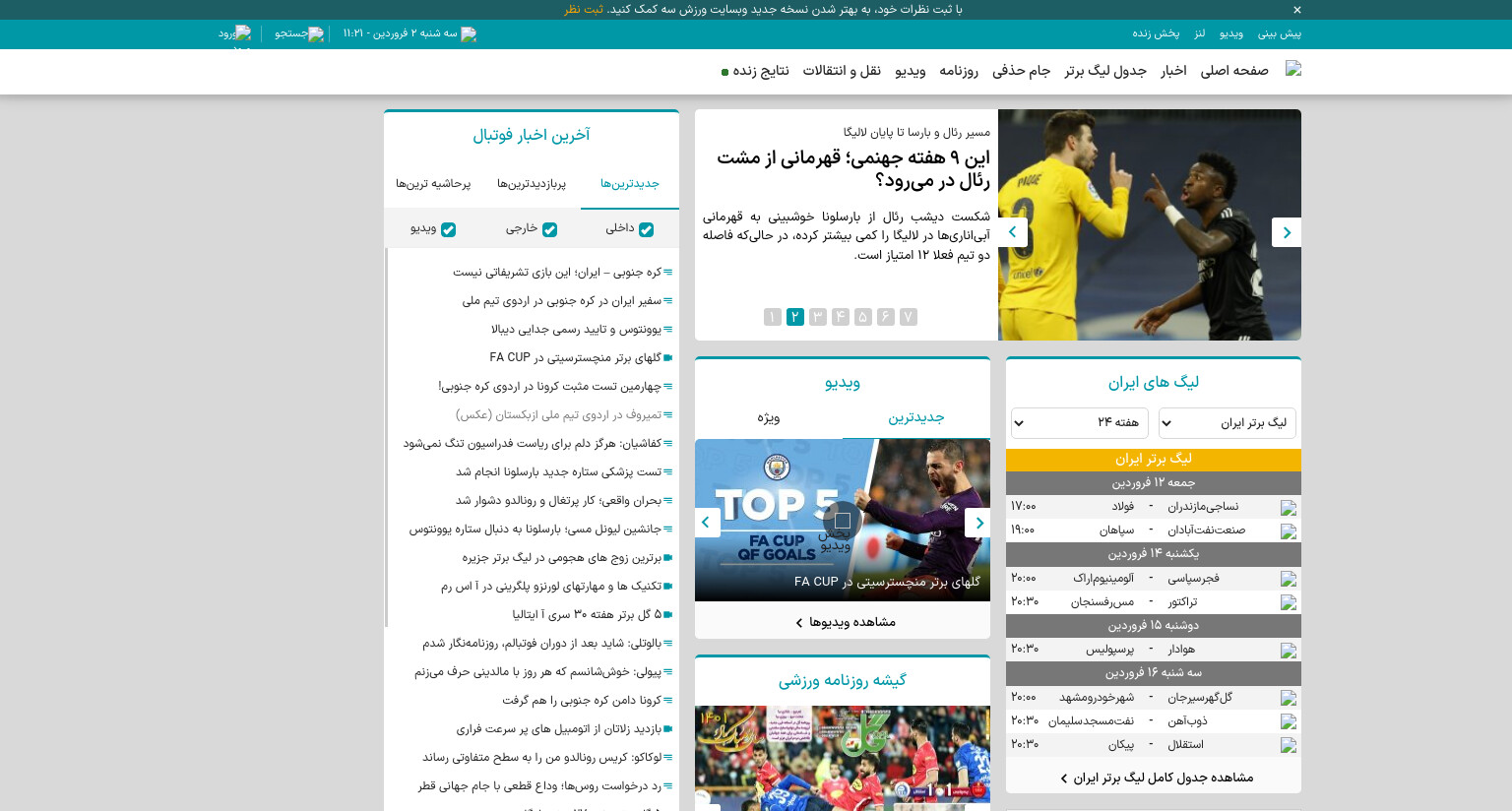This screenshot has width=1512, height=811.
Task: Open جدول لیگ برتر menu item
Action: (1105, 71)
